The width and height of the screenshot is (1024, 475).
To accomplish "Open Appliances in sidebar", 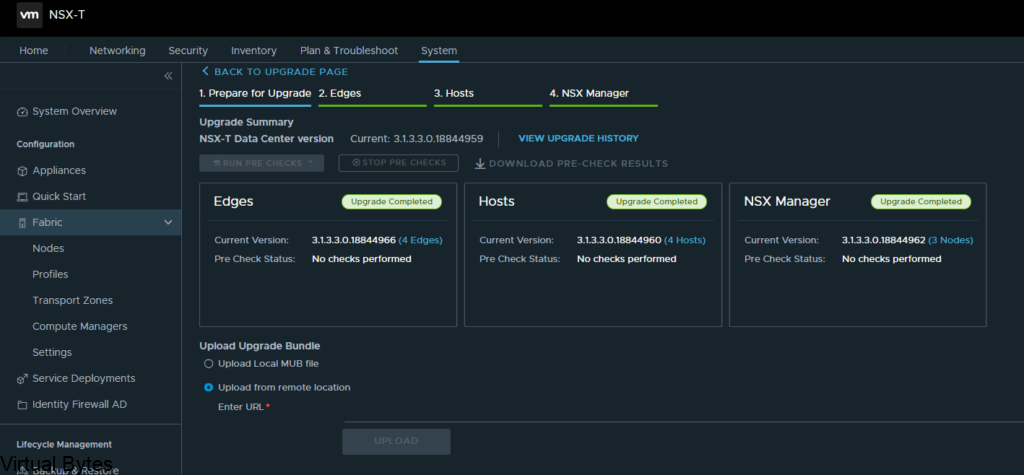I will pos(59,171).
